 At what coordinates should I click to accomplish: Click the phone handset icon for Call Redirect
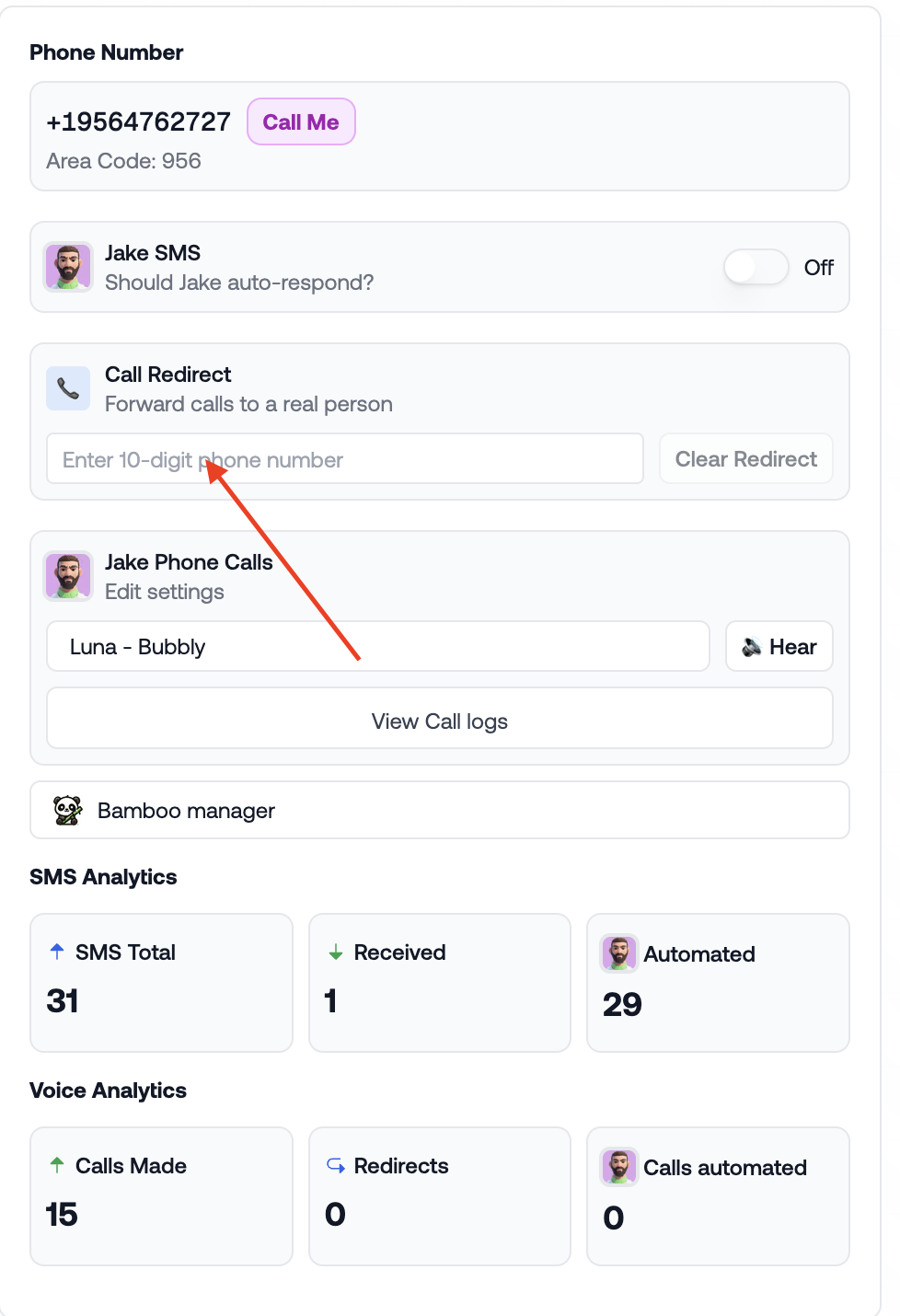[x=68, y=388]
